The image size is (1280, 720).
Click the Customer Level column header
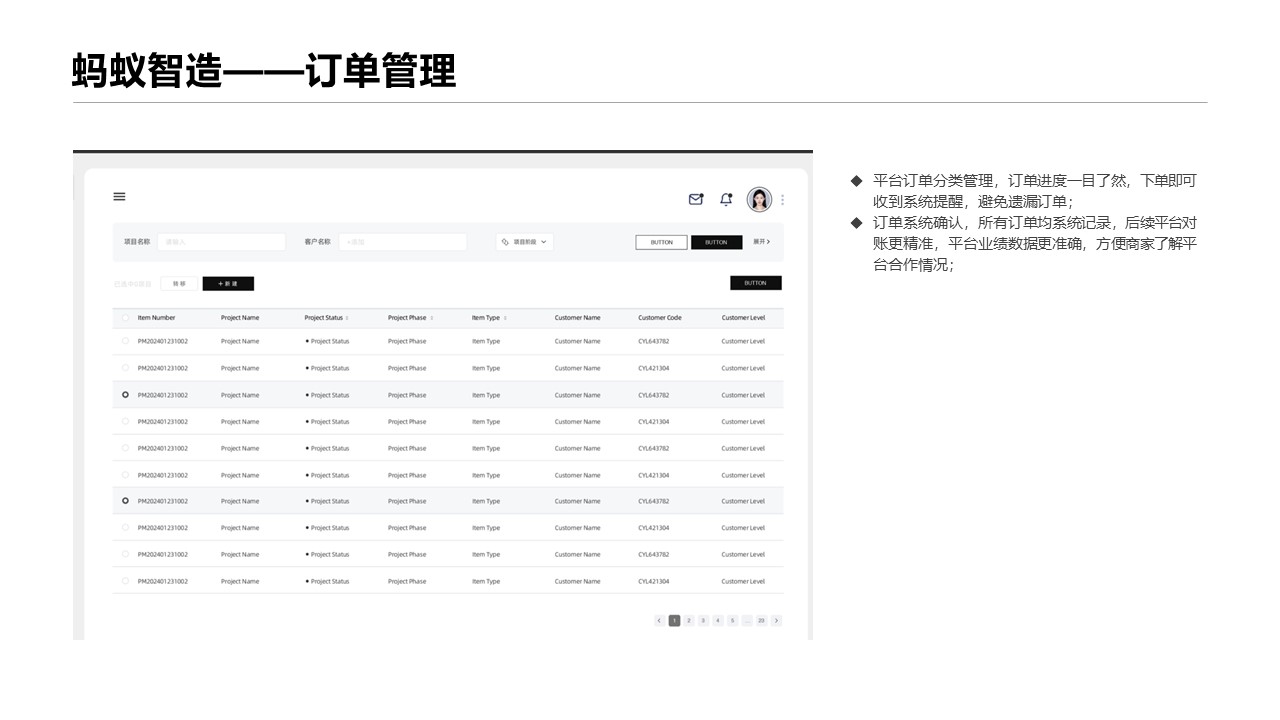pos(743,318)
